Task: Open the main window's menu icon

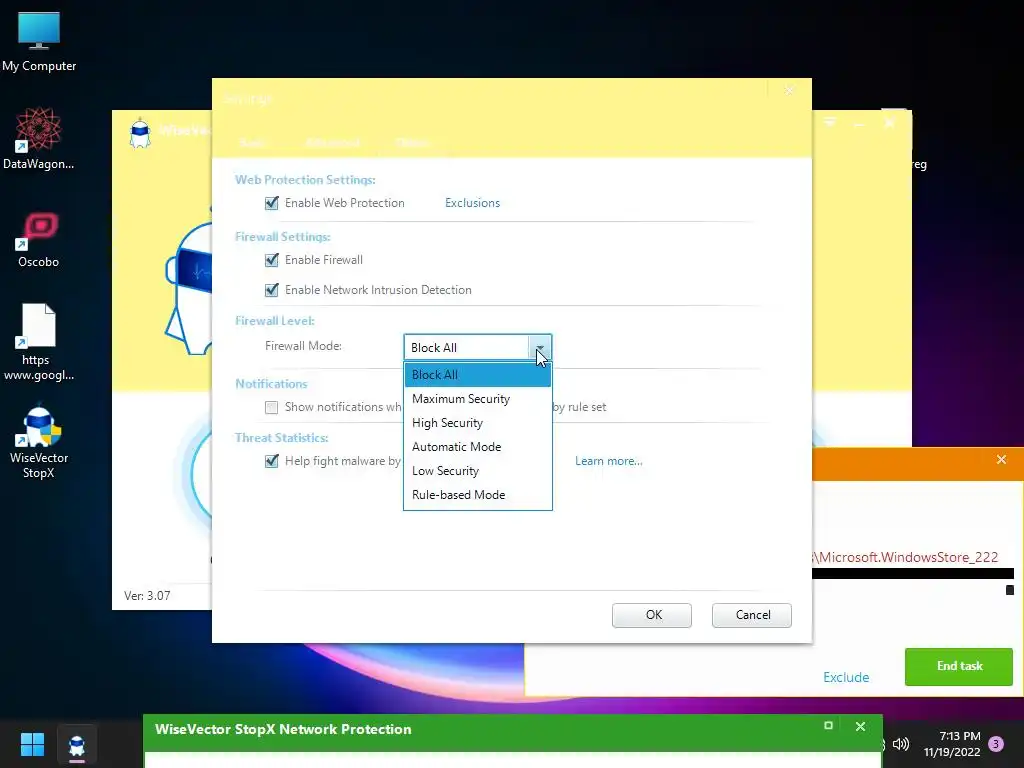Action: tap(830, 122)
